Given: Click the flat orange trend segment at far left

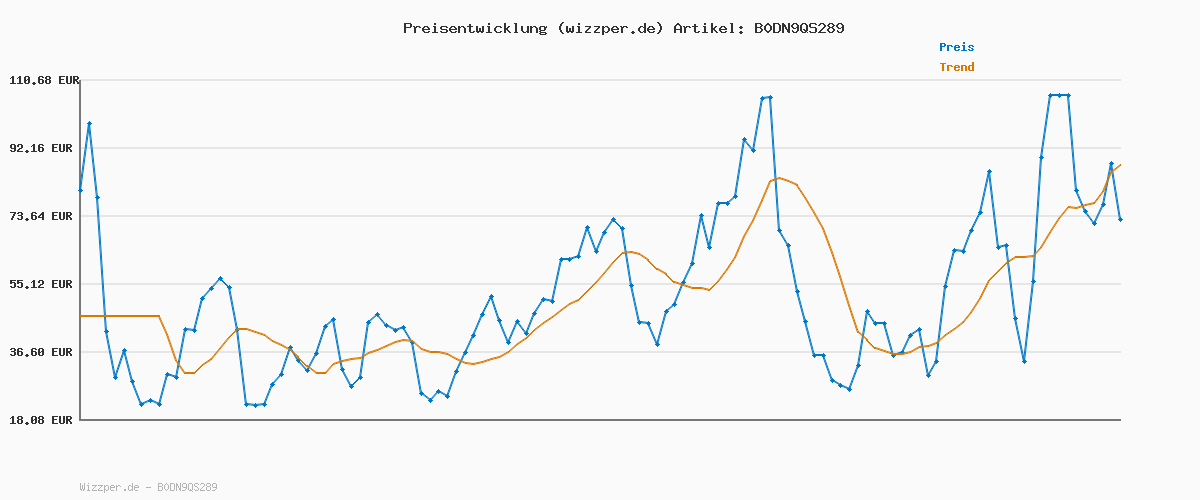Looking at the screenshot, I should (120, 316).
